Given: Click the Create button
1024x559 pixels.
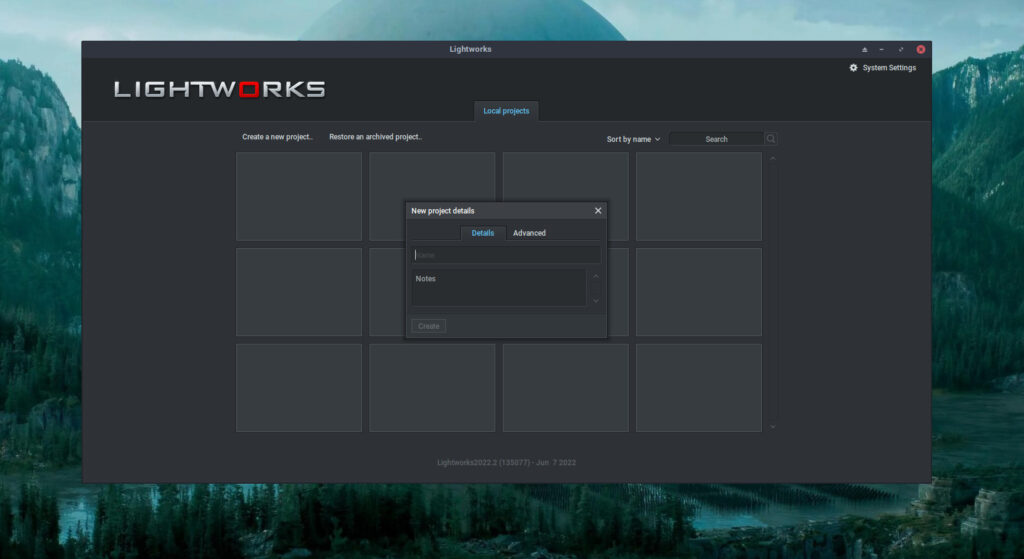Looking at the screenshot, I should tap(428, 326).
